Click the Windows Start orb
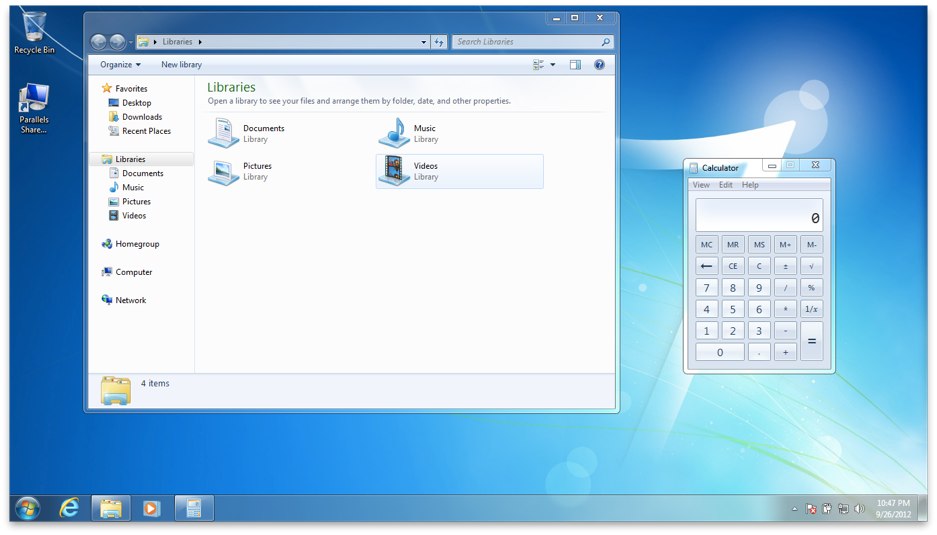937x535 pixels. 28,508
